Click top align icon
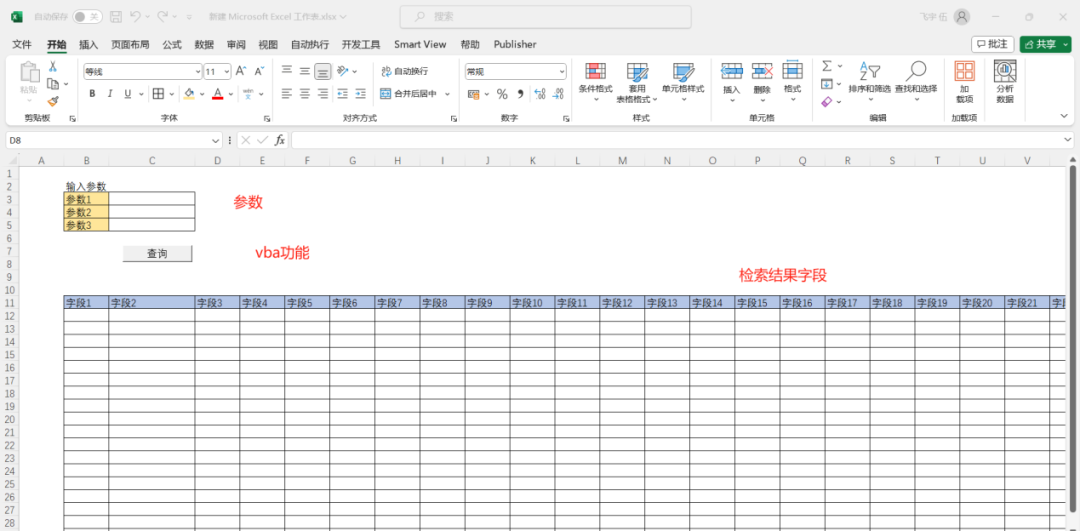Image resolution: width=1080 pixels, height=531 pixels. click(287, 70)
